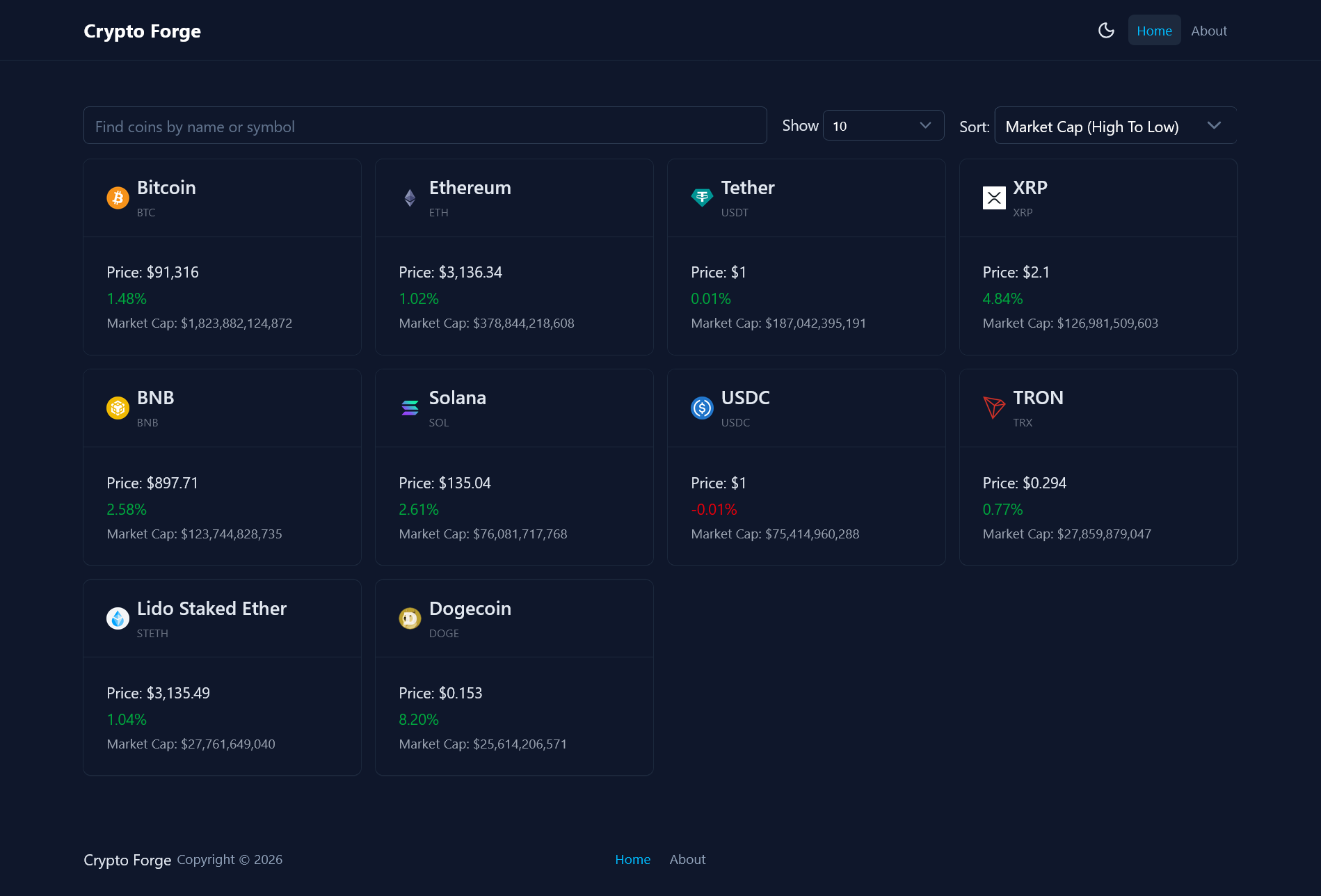
Task: Toggle dark mode with the moon icon
Action: (1106, 30)
